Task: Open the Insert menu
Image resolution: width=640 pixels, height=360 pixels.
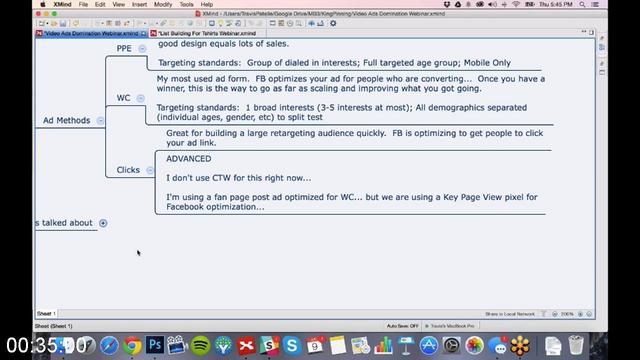Action: click(139, 4)
